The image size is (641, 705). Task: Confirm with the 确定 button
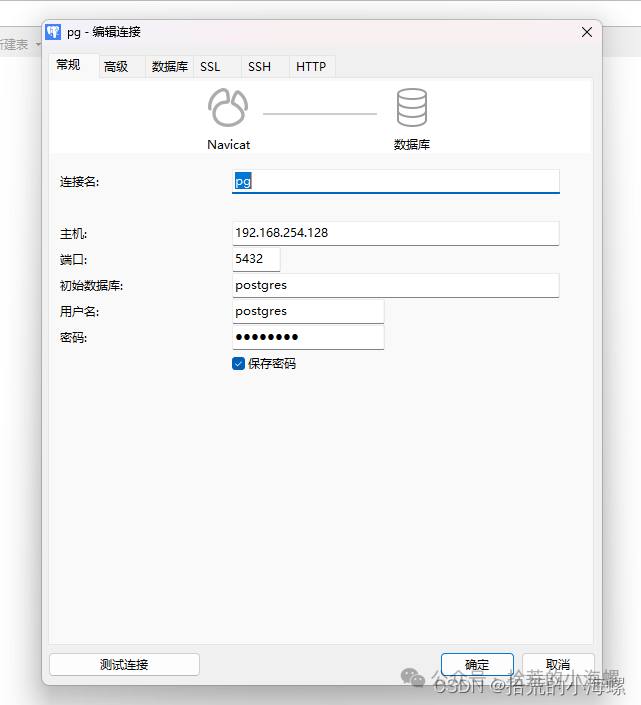pyautogui.click(x=477, y=665)
